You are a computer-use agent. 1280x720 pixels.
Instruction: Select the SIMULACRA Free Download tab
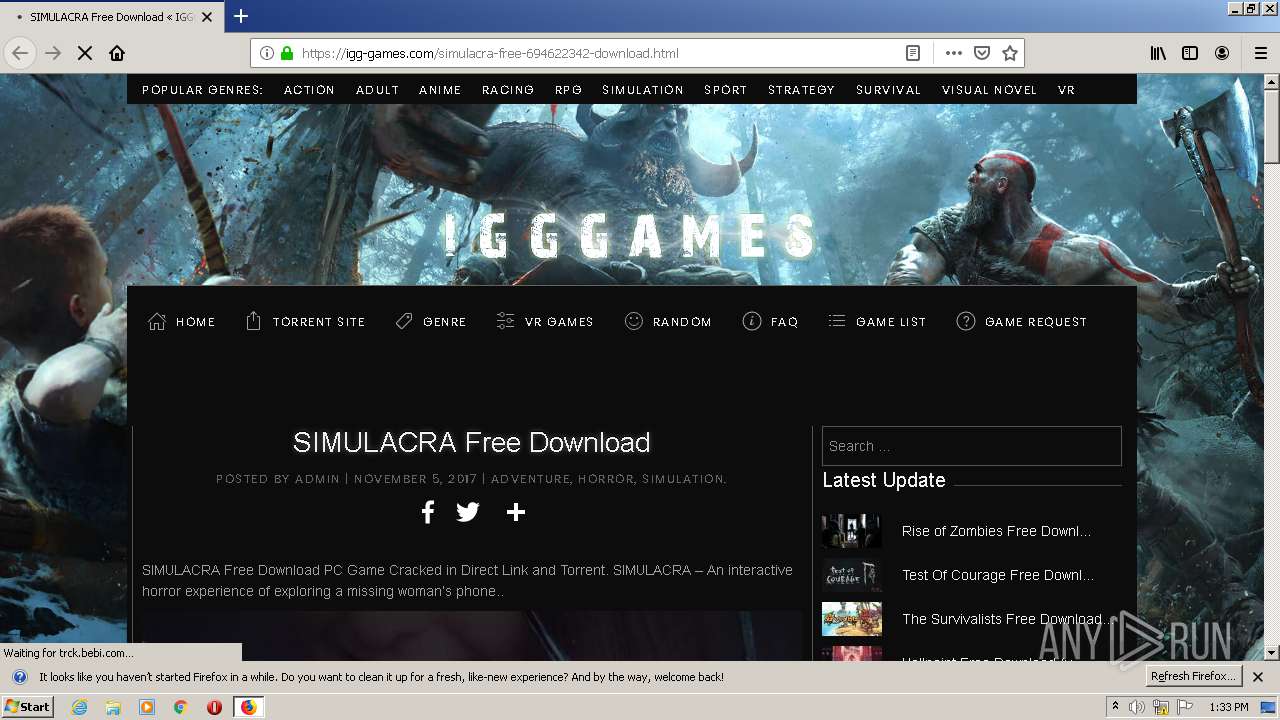pyautogui.click(x=112, y=17)
